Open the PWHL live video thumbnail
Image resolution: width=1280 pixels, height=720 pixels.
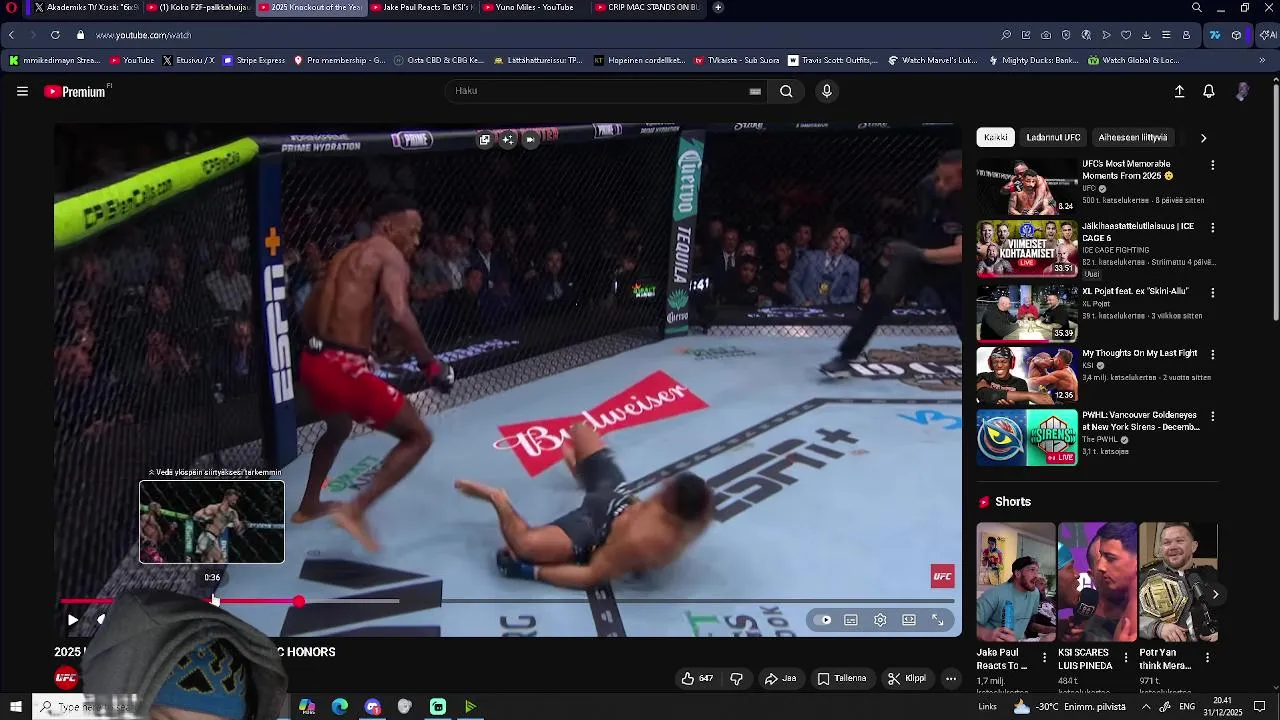tap(1027, 438)
